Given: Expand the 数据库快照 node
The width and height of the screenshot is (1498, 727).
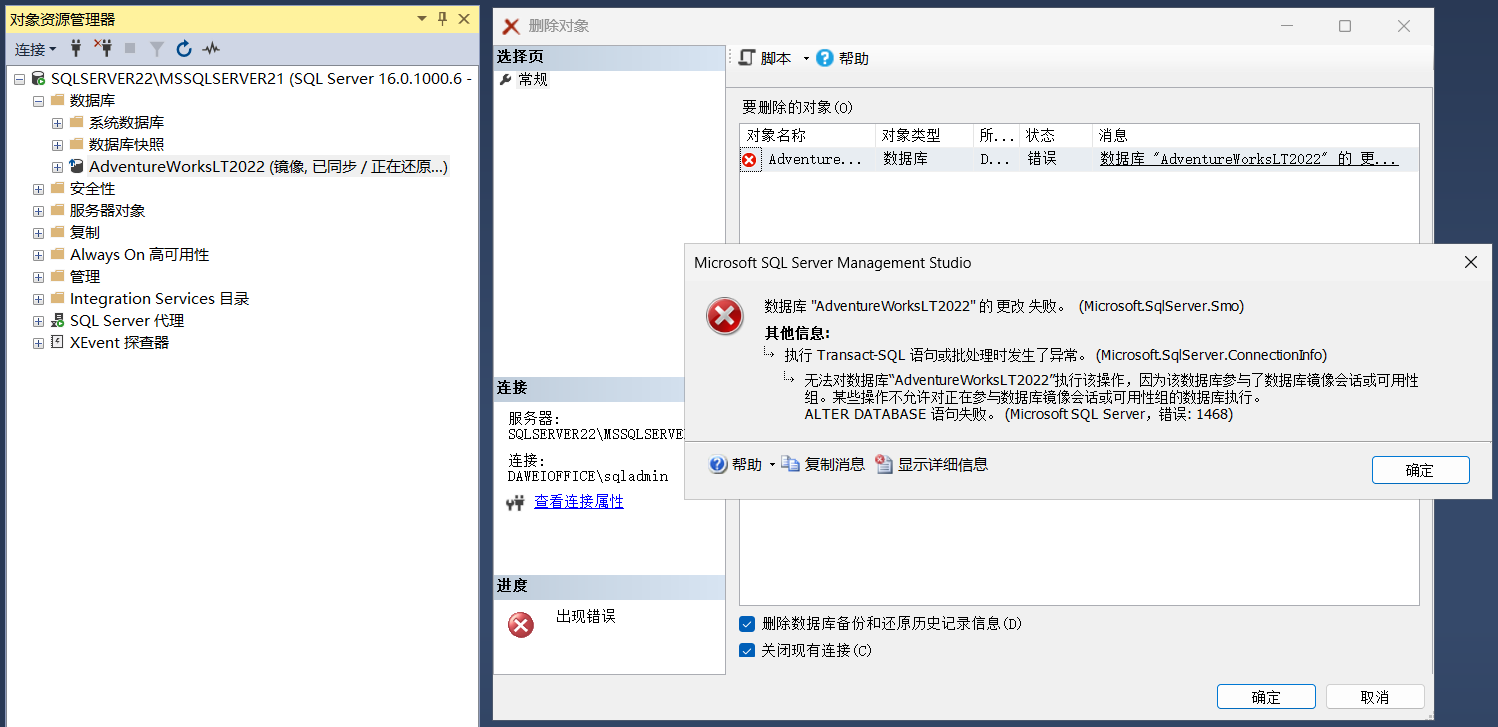Looking at the screenshot, I should [x=57, y=145].
